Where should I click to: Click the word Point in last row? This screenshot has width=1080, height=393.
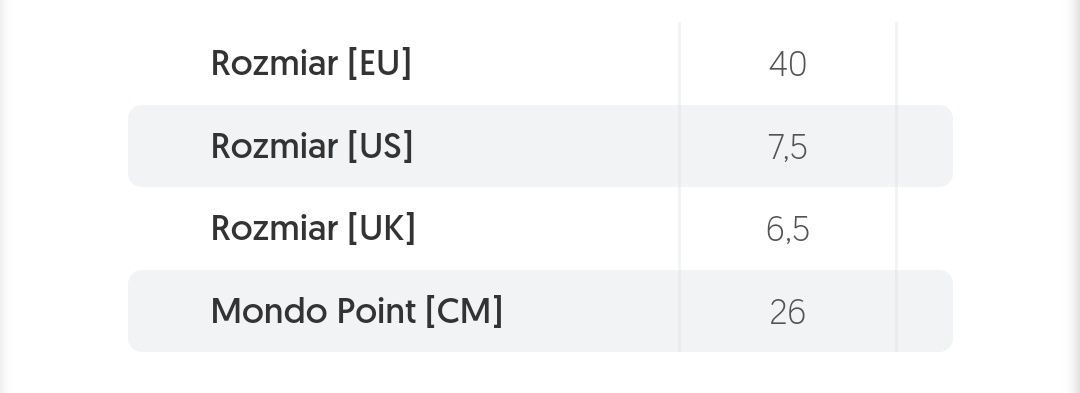[x=376, y=311]
